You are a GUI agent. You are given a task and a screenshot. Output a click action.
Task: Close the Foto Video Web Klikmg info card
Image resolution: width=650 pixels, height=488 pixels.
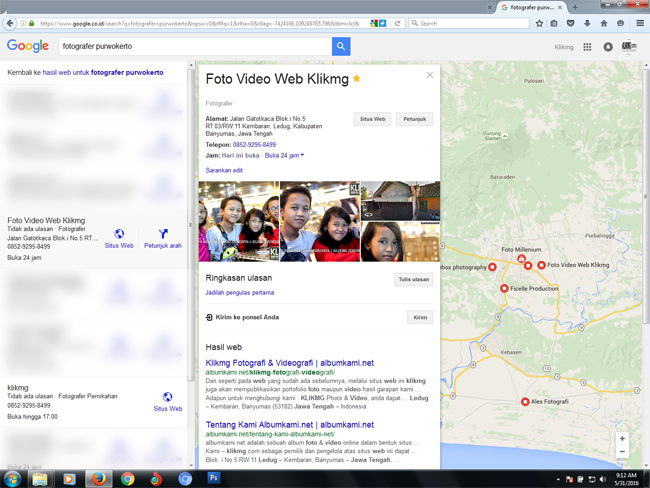point(430,75)
